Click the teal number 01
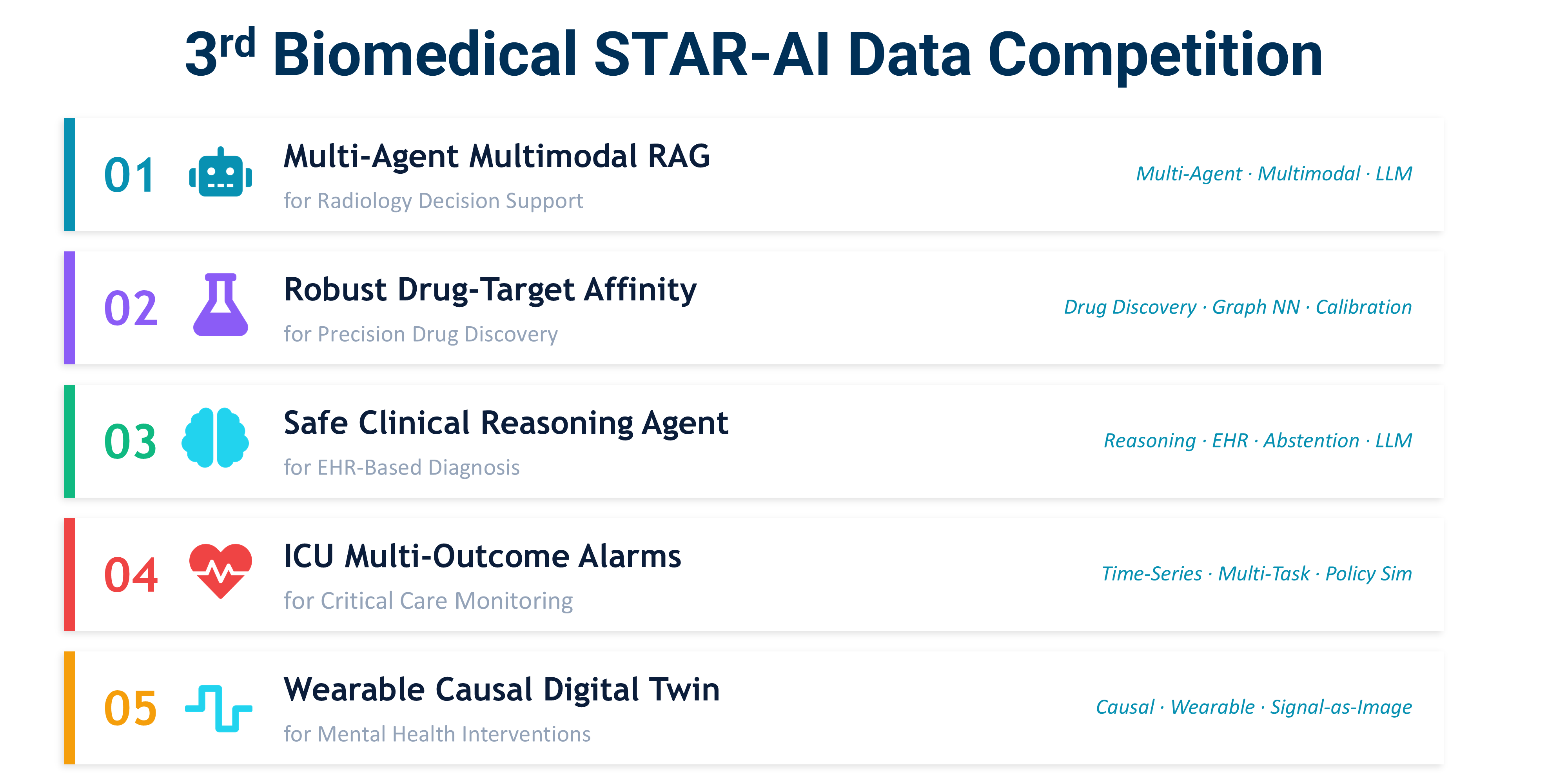1568x773 pixels. 130,175
